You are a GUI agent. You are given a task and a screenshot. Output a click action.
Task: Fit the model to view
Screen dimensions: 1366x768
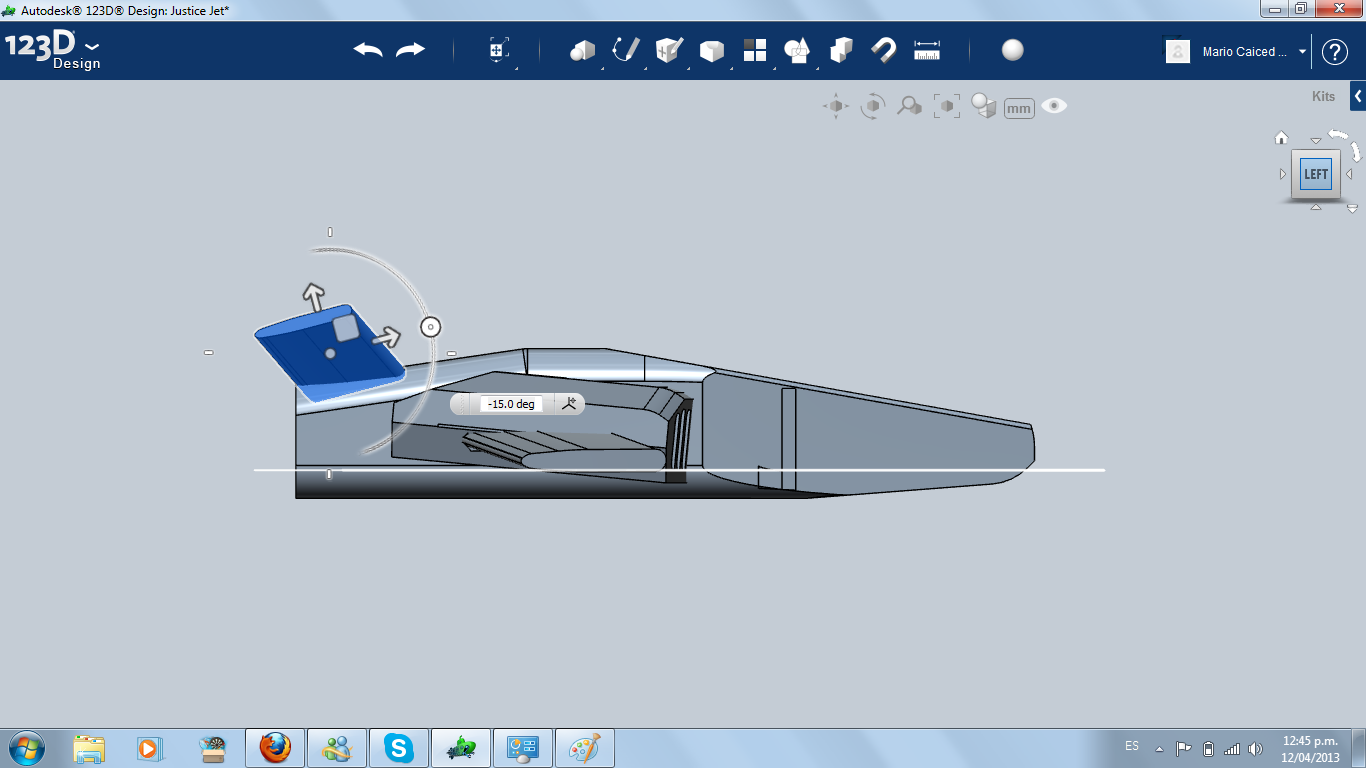tap(946, 106)
